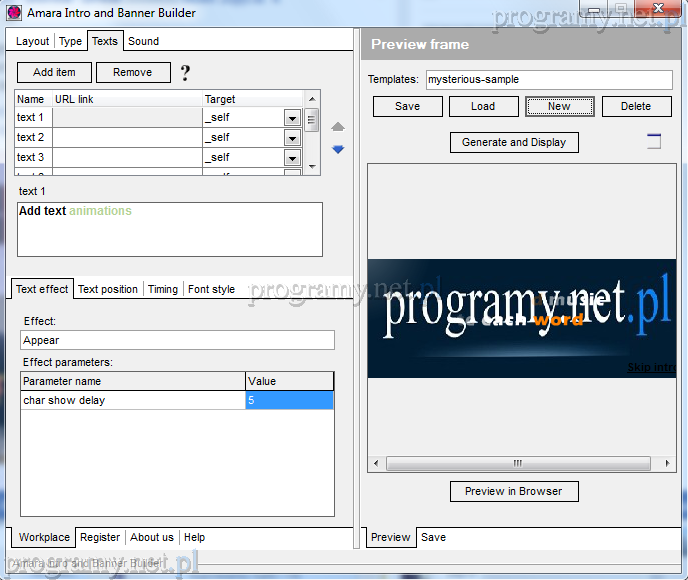Switch to the Sound tab
Viewport: 688px width, 580px height.
(143, 41)
